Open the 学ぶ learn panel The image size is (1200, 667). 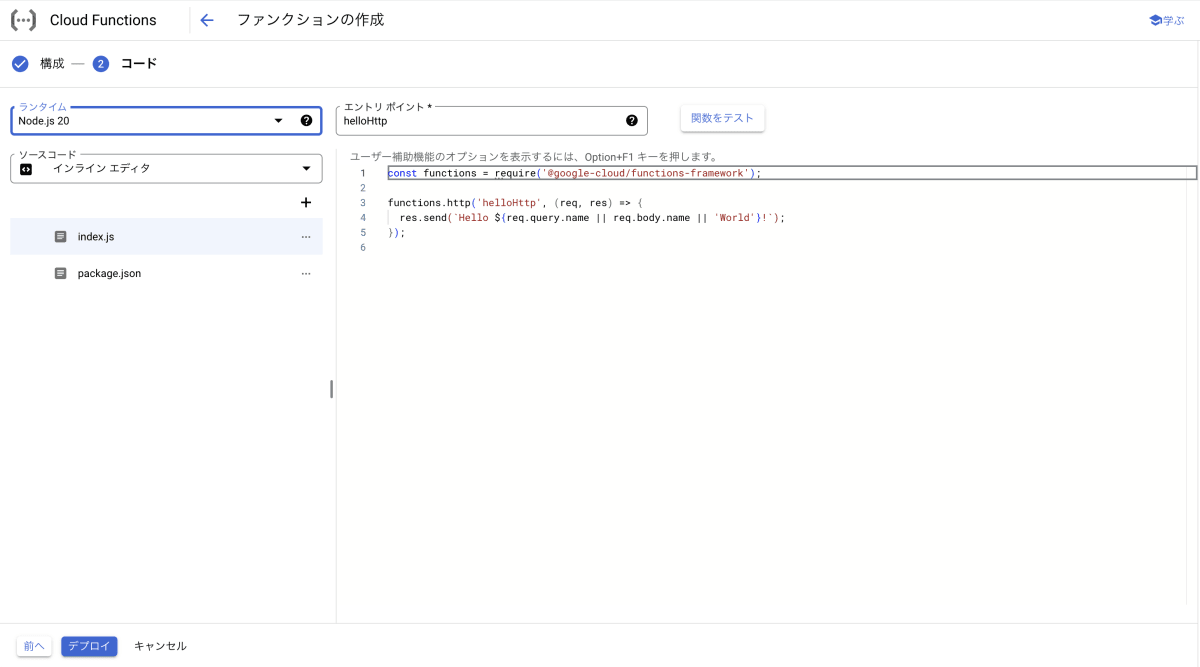pos(1166,20)
